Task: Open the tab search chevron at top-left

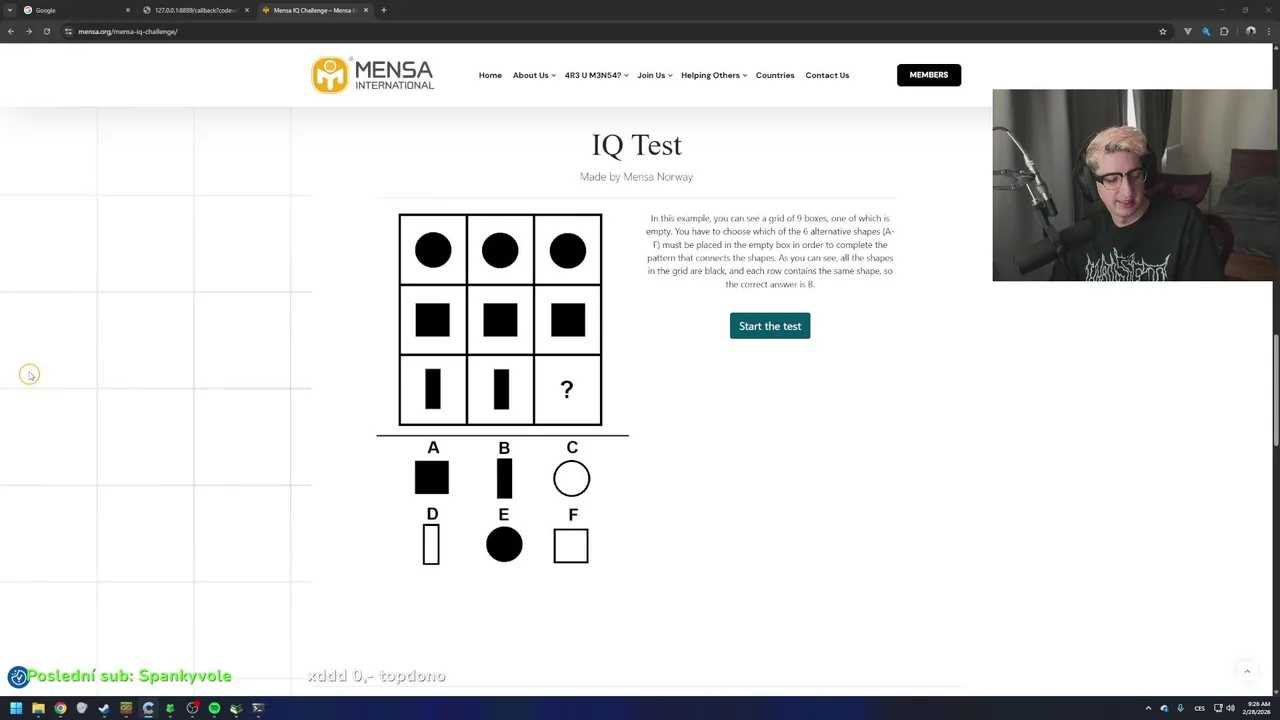Action: 9,10
